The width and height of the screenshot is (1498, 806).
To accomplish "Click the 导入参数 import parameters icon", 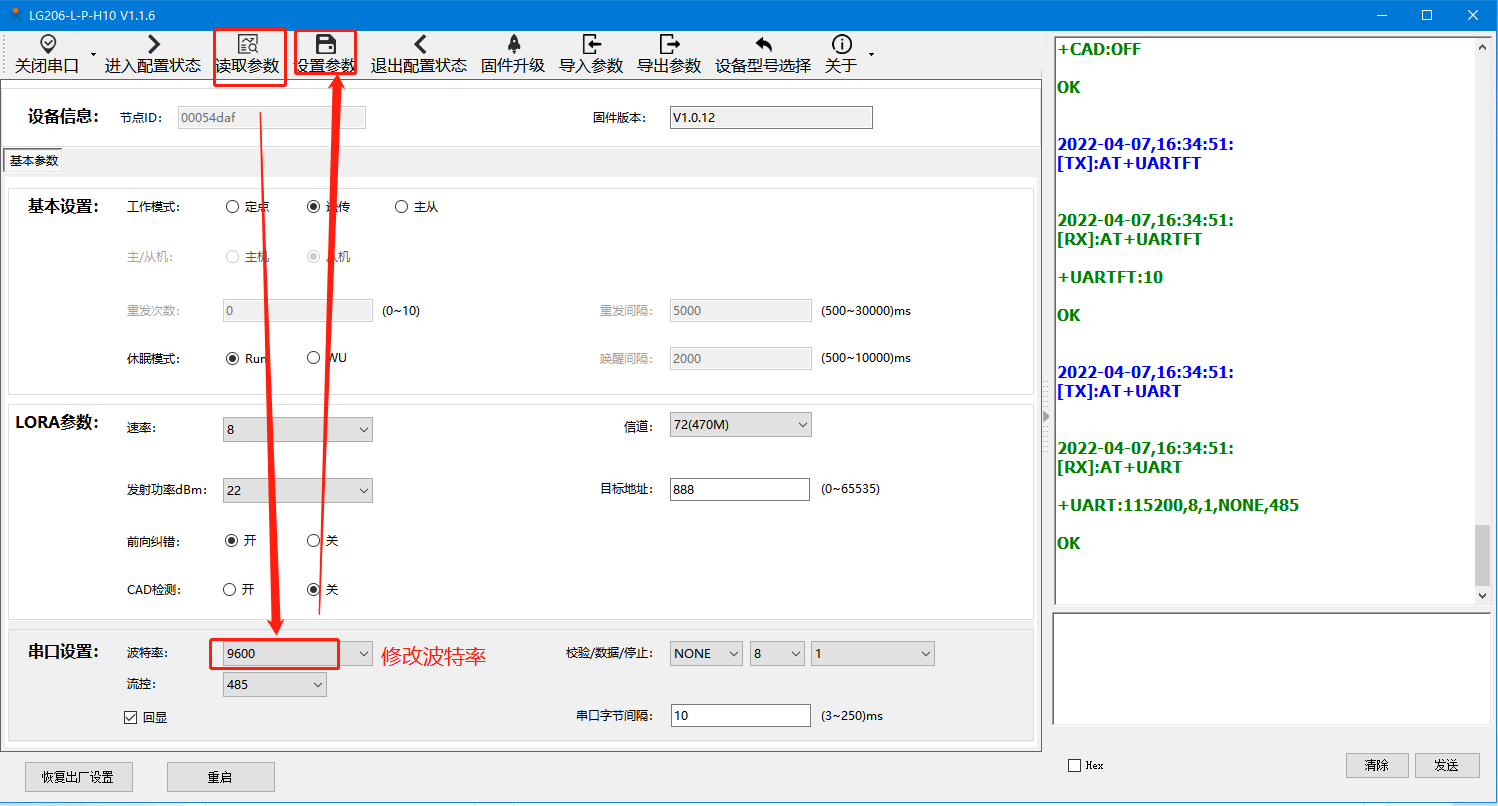I will pyautogui.click(x=591, y=45).
